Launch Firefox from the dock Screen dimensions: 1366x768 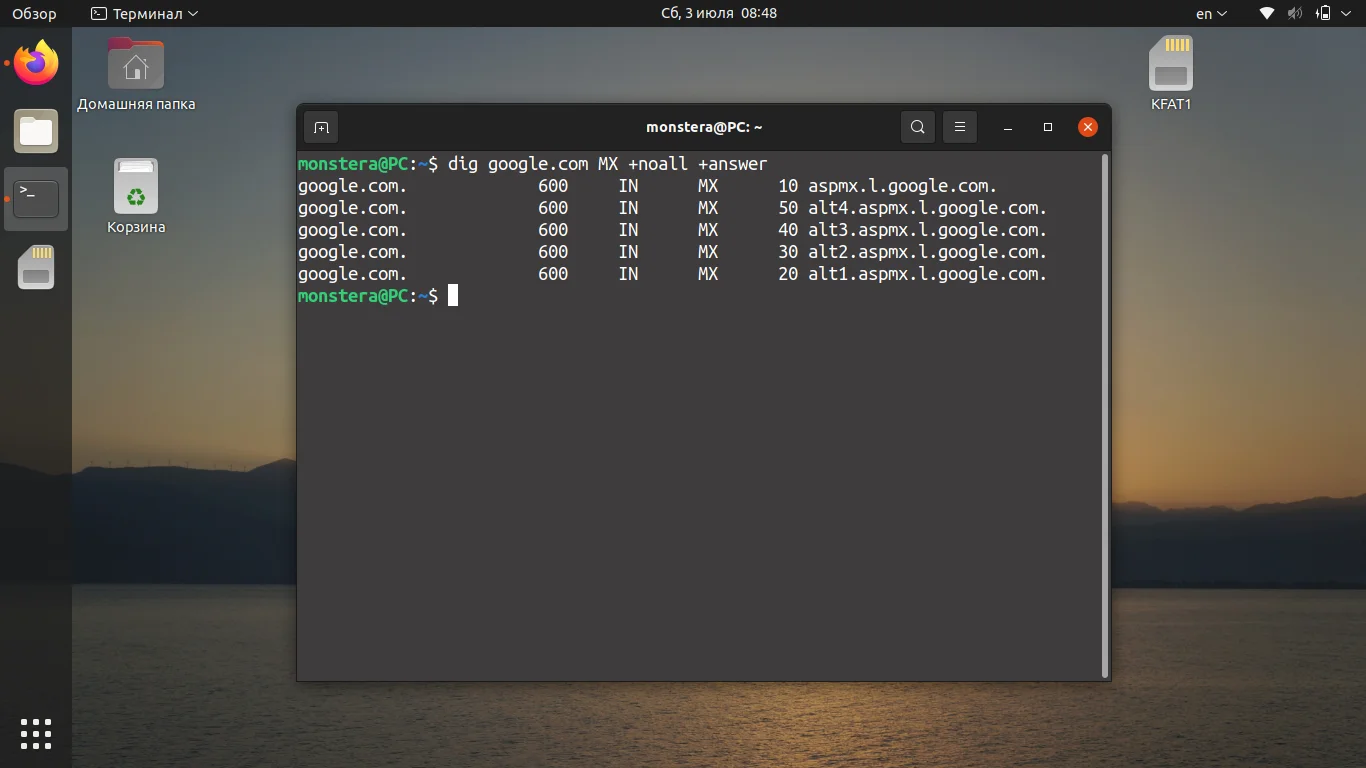(x=36, y=63)
